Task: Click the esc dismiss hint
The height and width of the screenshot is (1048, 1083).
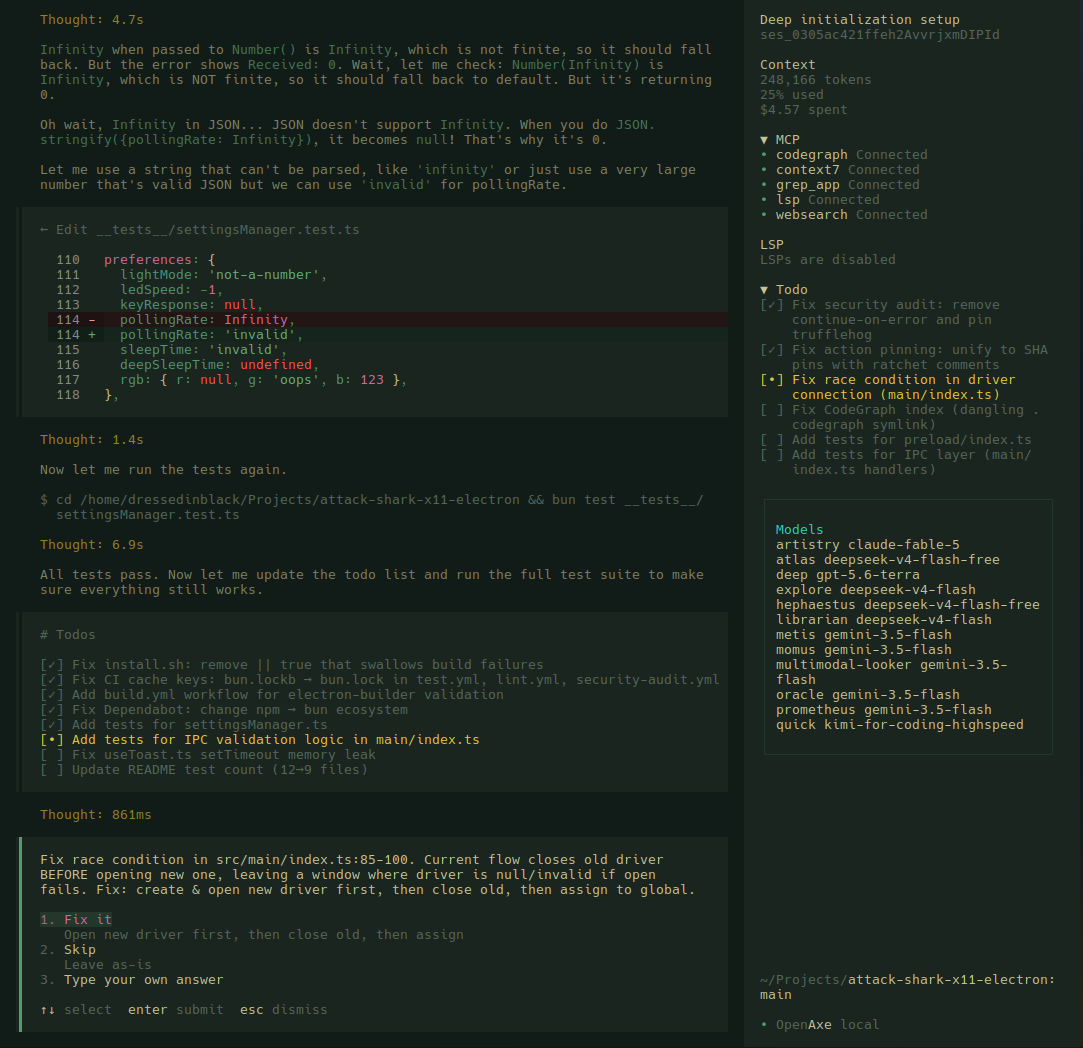Action: point(283,1009)
